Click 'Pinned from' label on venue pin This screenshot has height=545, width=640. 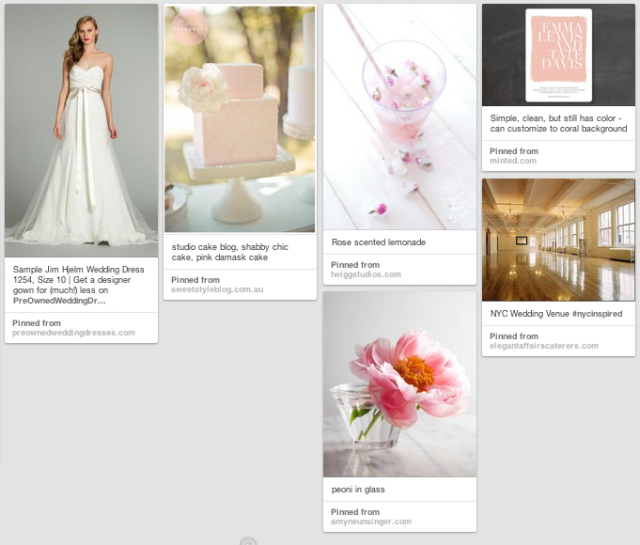pos(514,336)
